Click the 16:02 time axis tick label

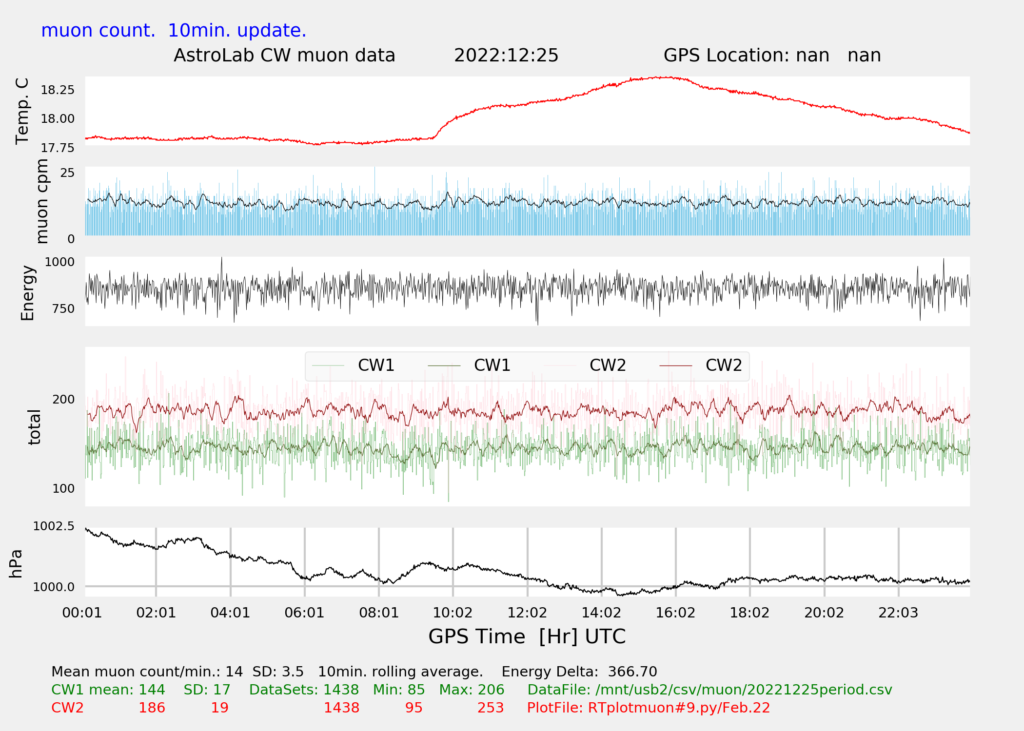click(675, 612)
